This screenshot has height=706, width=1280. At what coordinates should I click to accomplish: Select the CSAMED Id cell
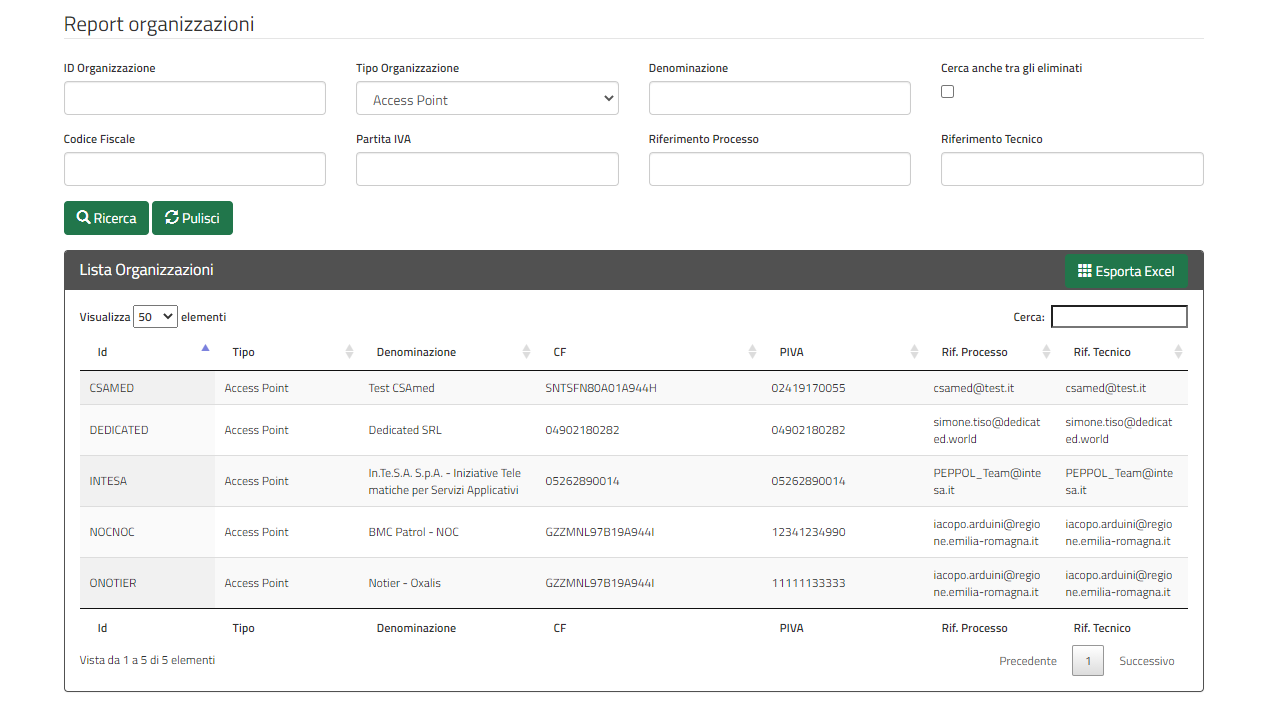point(147,388)
